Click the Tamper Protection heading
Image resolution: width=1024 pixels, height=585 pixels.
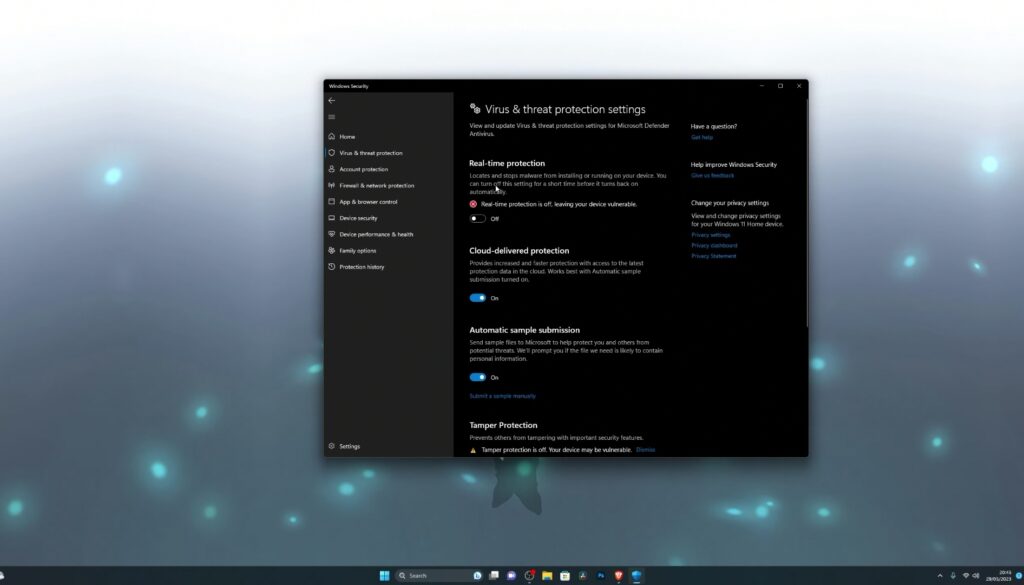(x=503, y=425)
